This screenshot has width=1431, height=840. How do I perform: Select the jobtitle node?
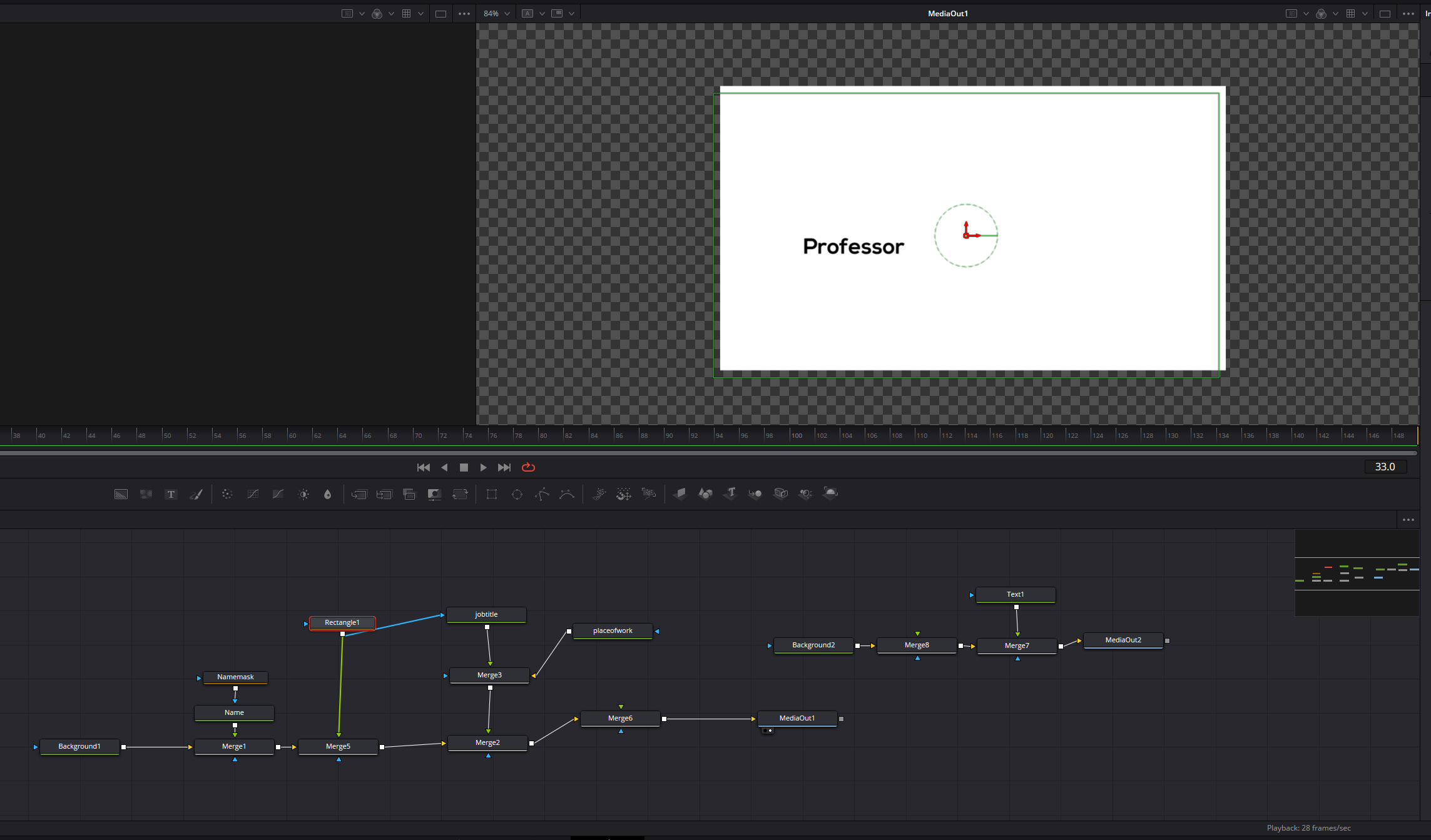pyautogui.click(x=486, y=615)
